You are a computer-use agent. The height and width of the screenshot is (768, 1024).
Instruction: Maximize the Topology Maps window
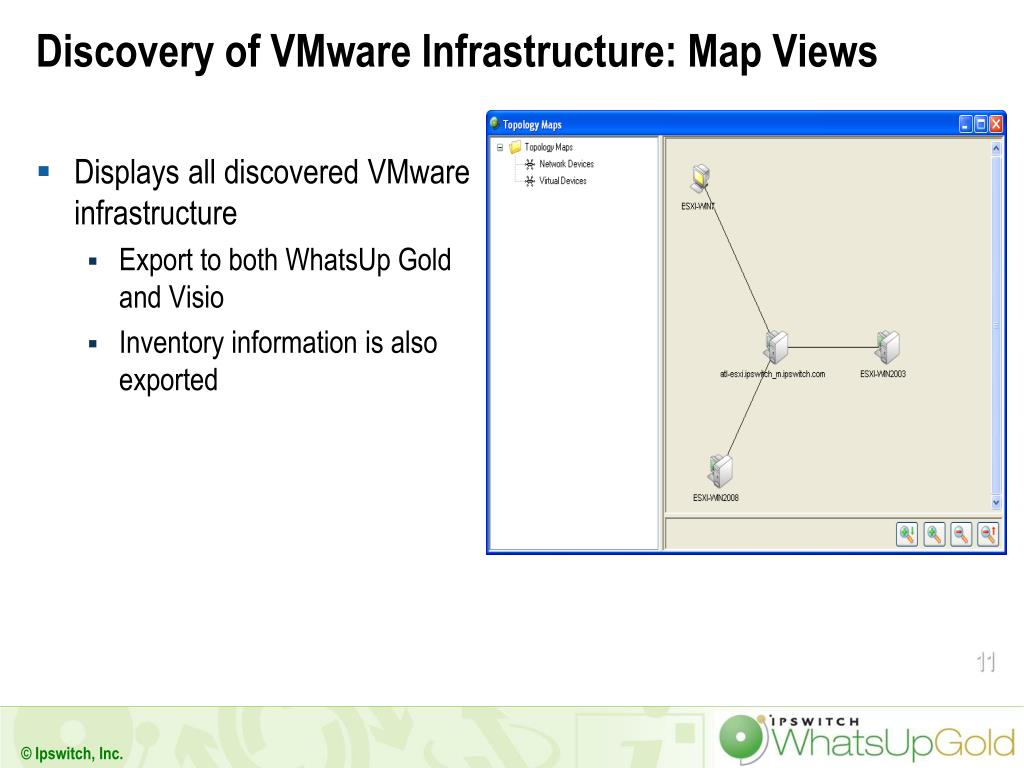[981, 124]
